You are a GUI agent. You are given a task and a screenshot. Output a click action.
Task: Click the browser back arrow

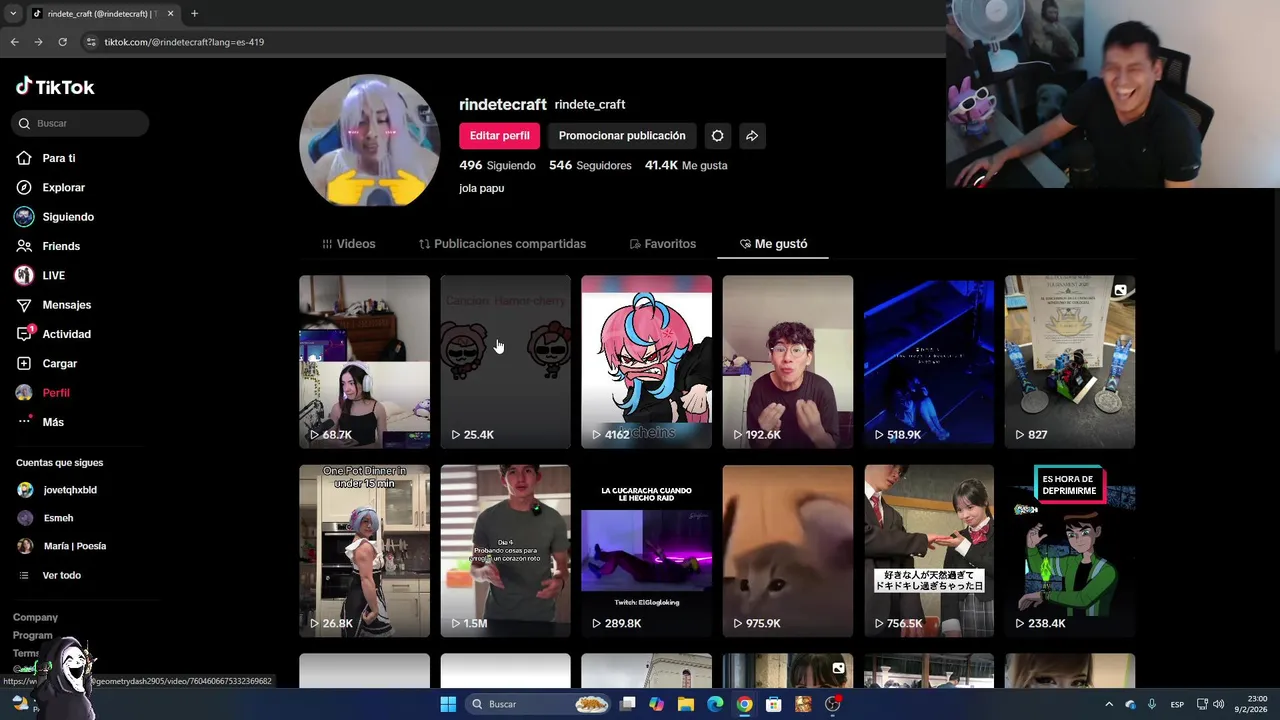coord(14,42)
